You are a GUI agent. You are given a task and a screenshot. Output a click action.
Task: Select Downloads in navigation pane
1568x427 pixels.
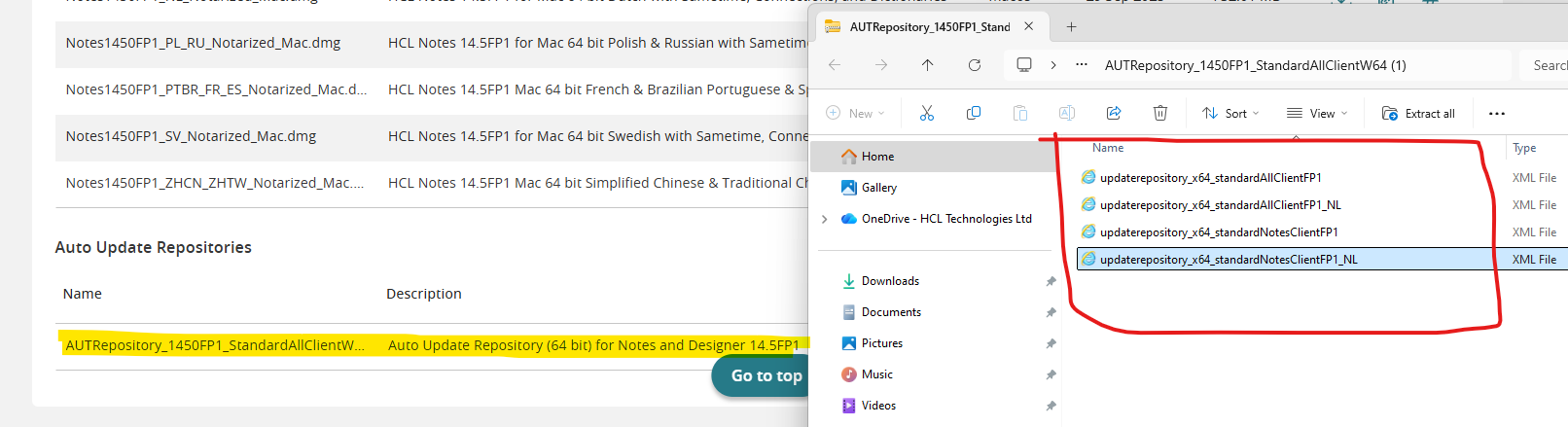click(x=889, y=281)
